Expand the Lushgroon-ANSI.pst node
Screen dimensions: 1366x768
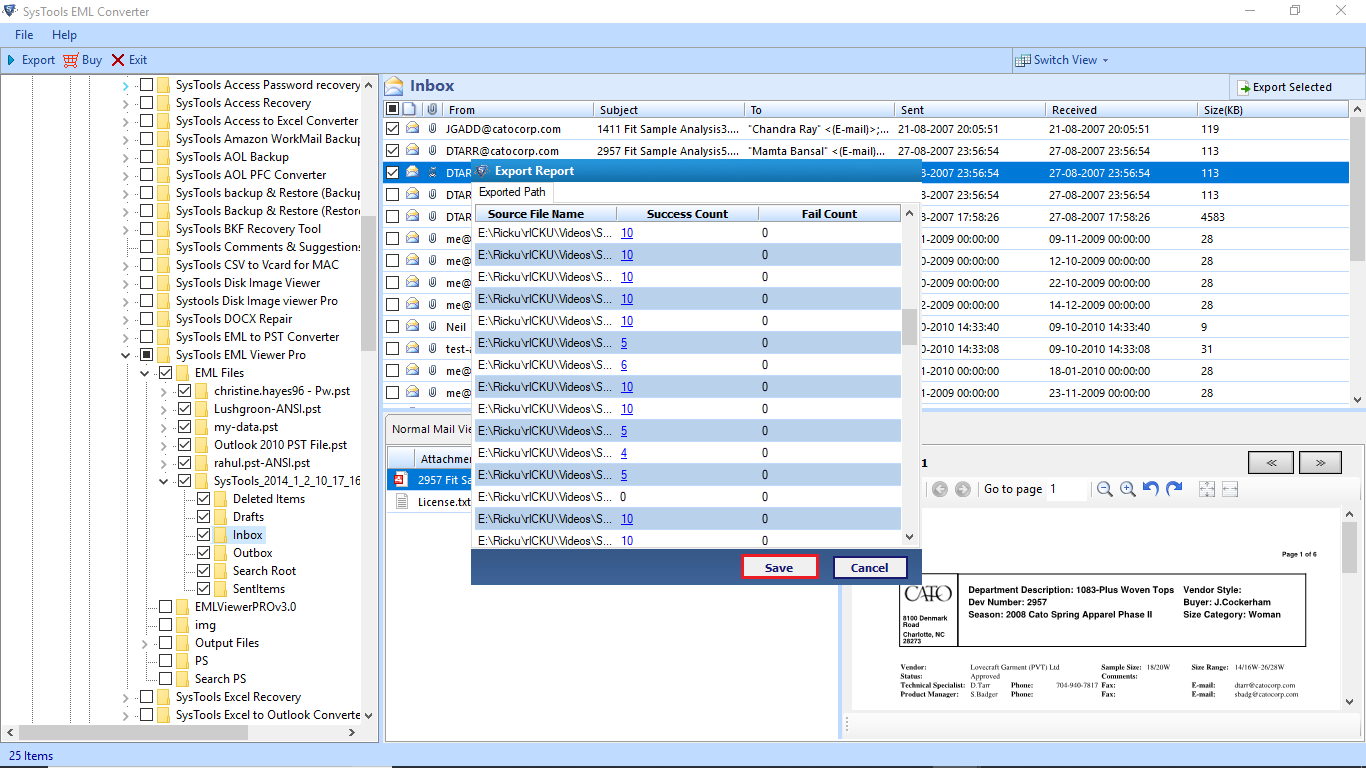(164, 409)
